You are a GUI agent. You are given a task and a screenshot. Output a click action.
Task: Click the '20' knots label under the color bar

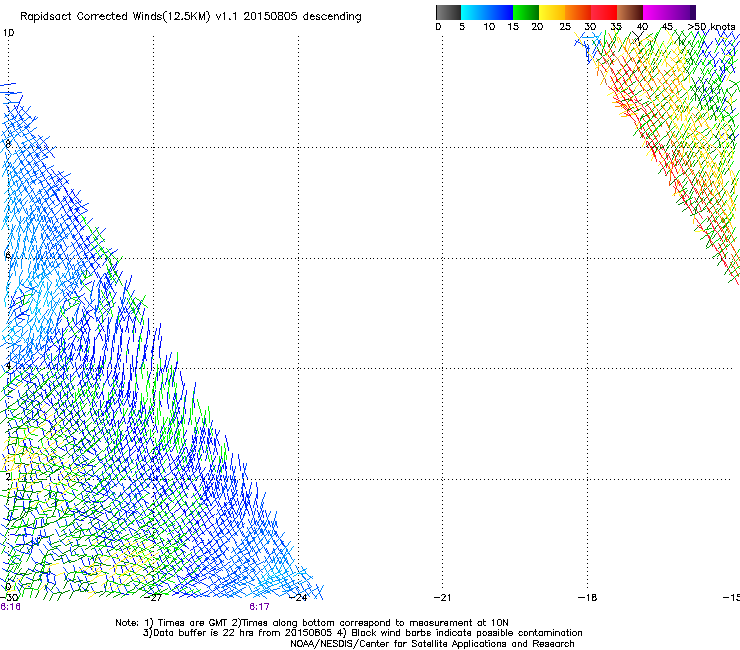[x=537, y=27]
